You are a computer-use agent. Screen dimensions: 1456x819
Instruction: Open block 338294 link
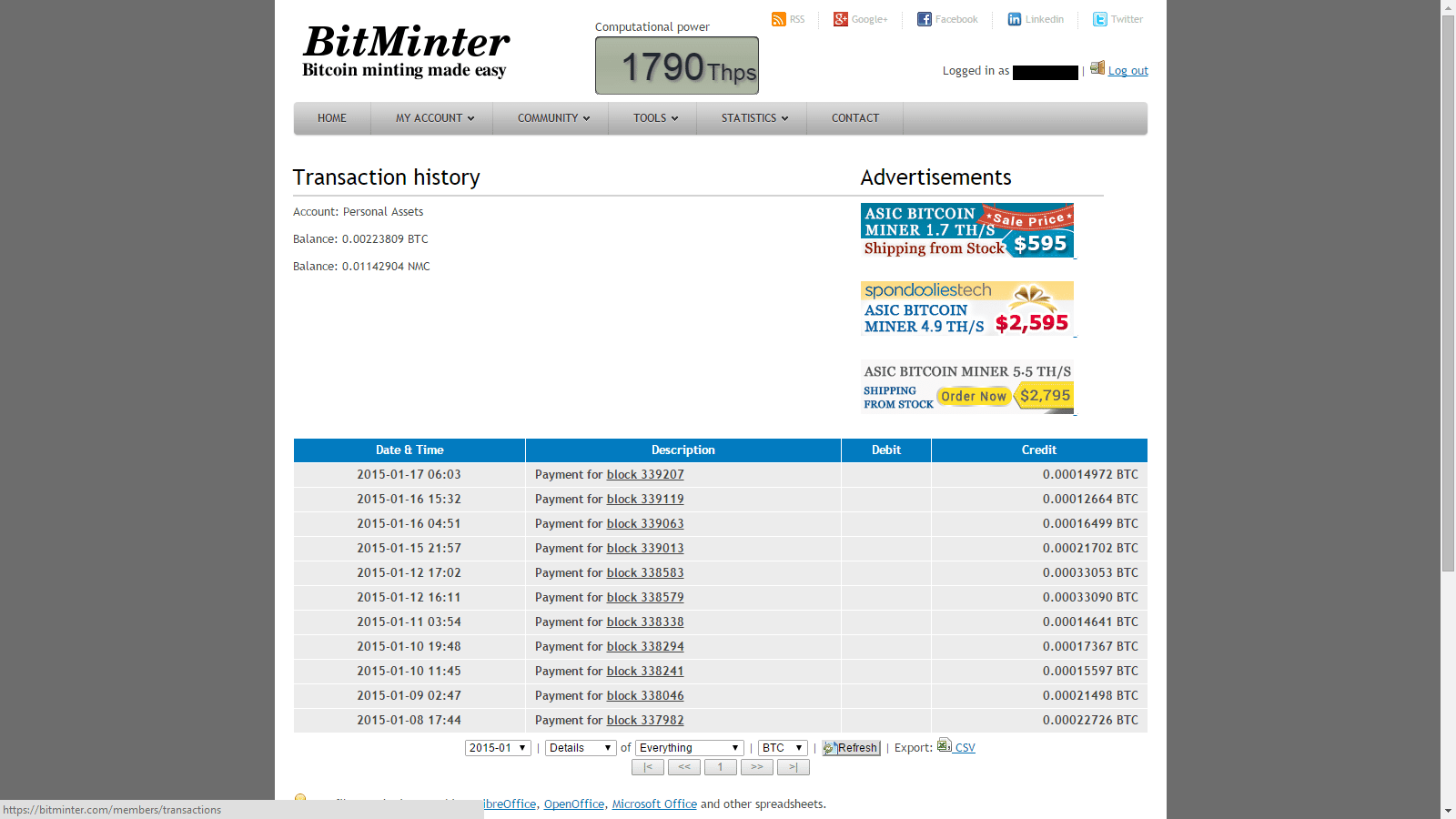645,647
